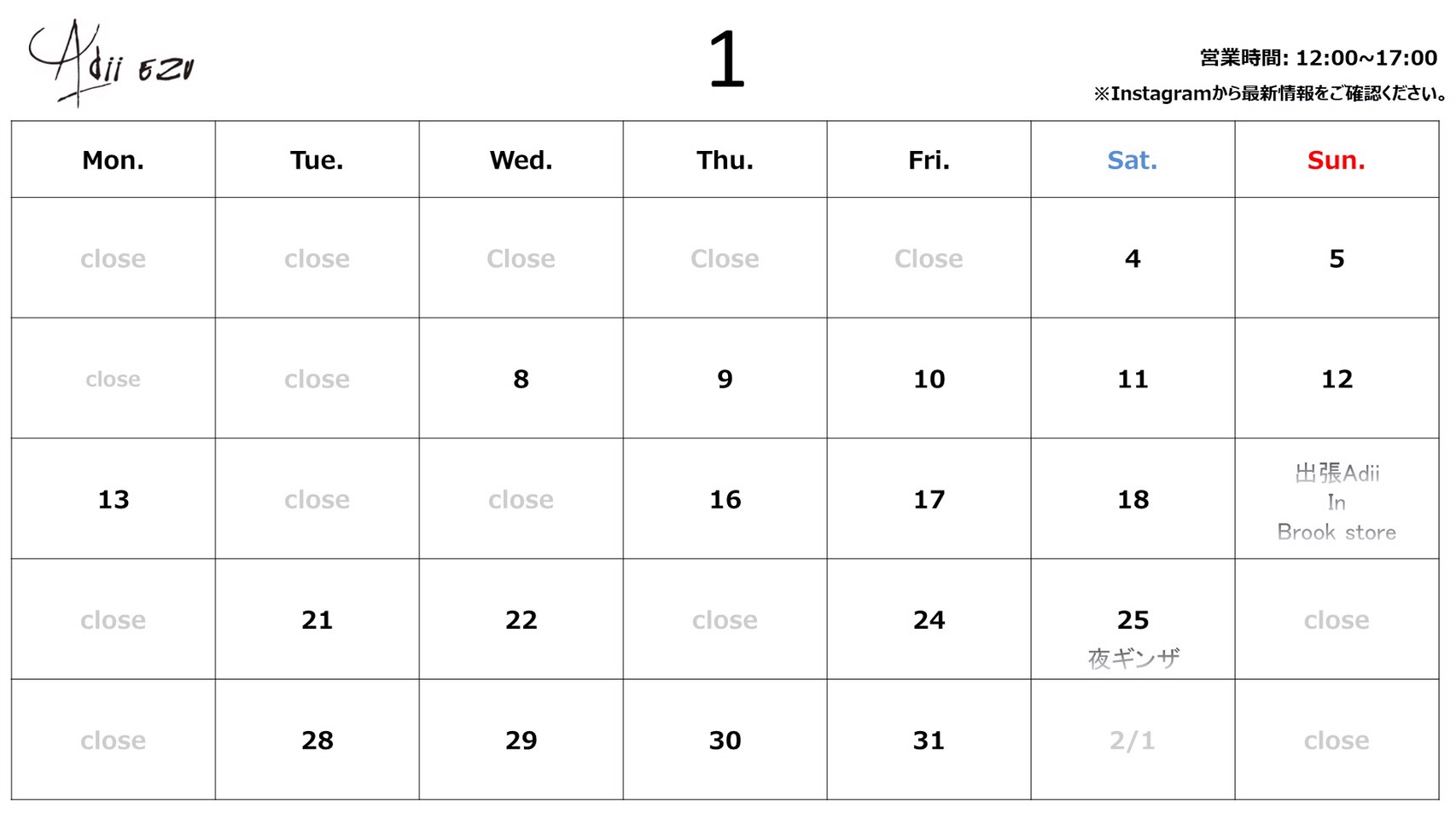Select the date 29 cell

pyautogui.click(x=521, y=740)
